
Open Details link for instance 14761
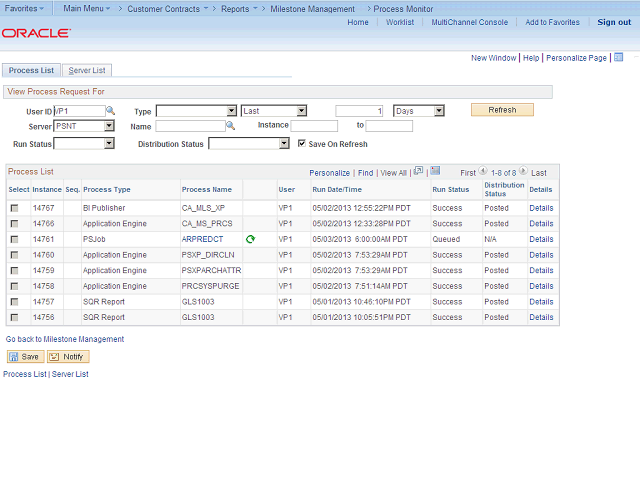tap(541, 239)
